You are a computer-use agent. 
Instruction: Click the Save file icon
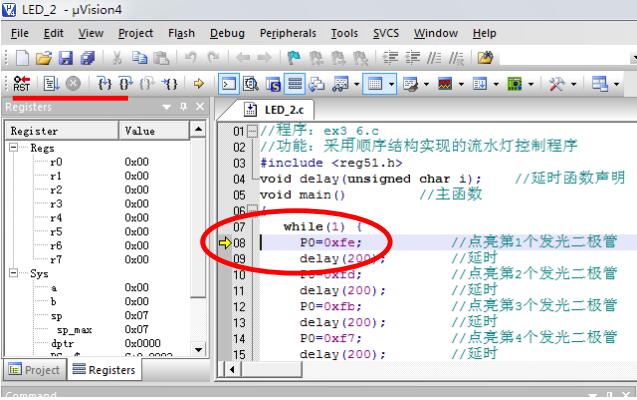66,58
